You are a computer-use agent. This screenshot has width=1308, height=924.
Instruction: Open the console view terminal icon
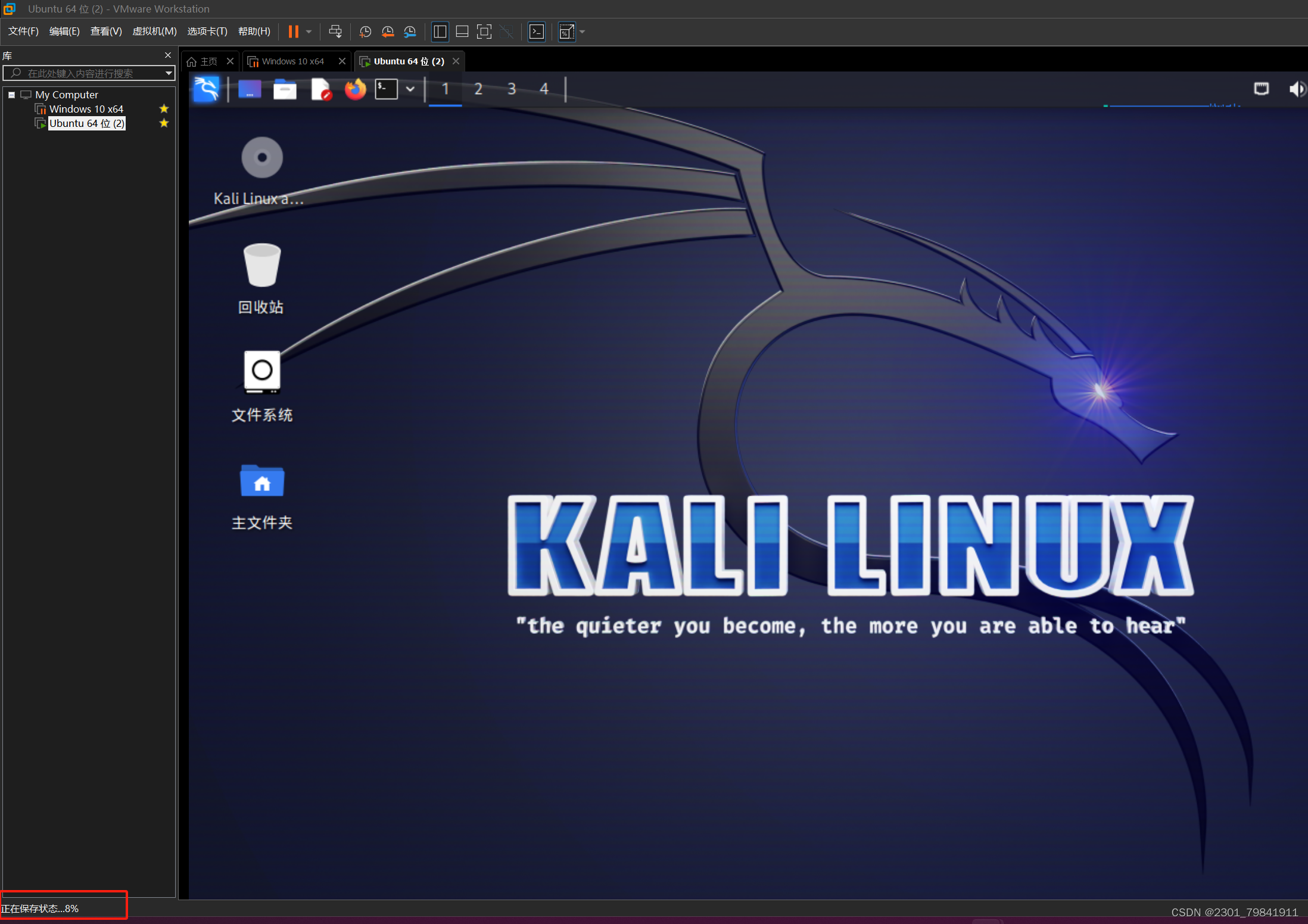(537, 32)
